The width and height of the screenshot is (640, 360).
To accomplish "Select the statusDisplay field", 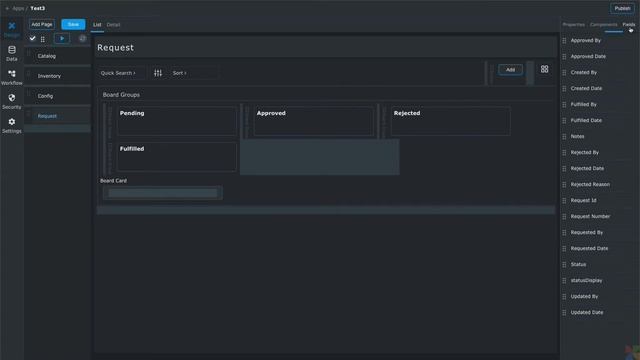I will [x=586, y=280].
